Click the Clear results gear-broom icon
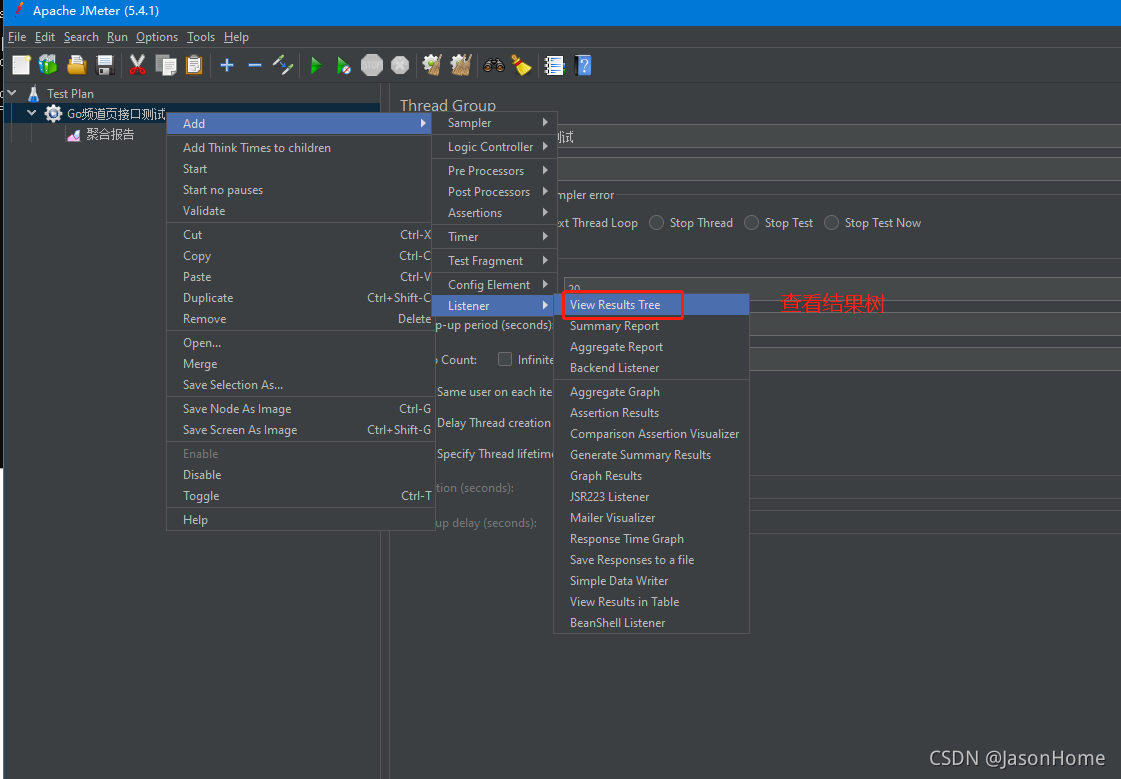Screen dimensions: 1121x779 click(x=432, y=65)
